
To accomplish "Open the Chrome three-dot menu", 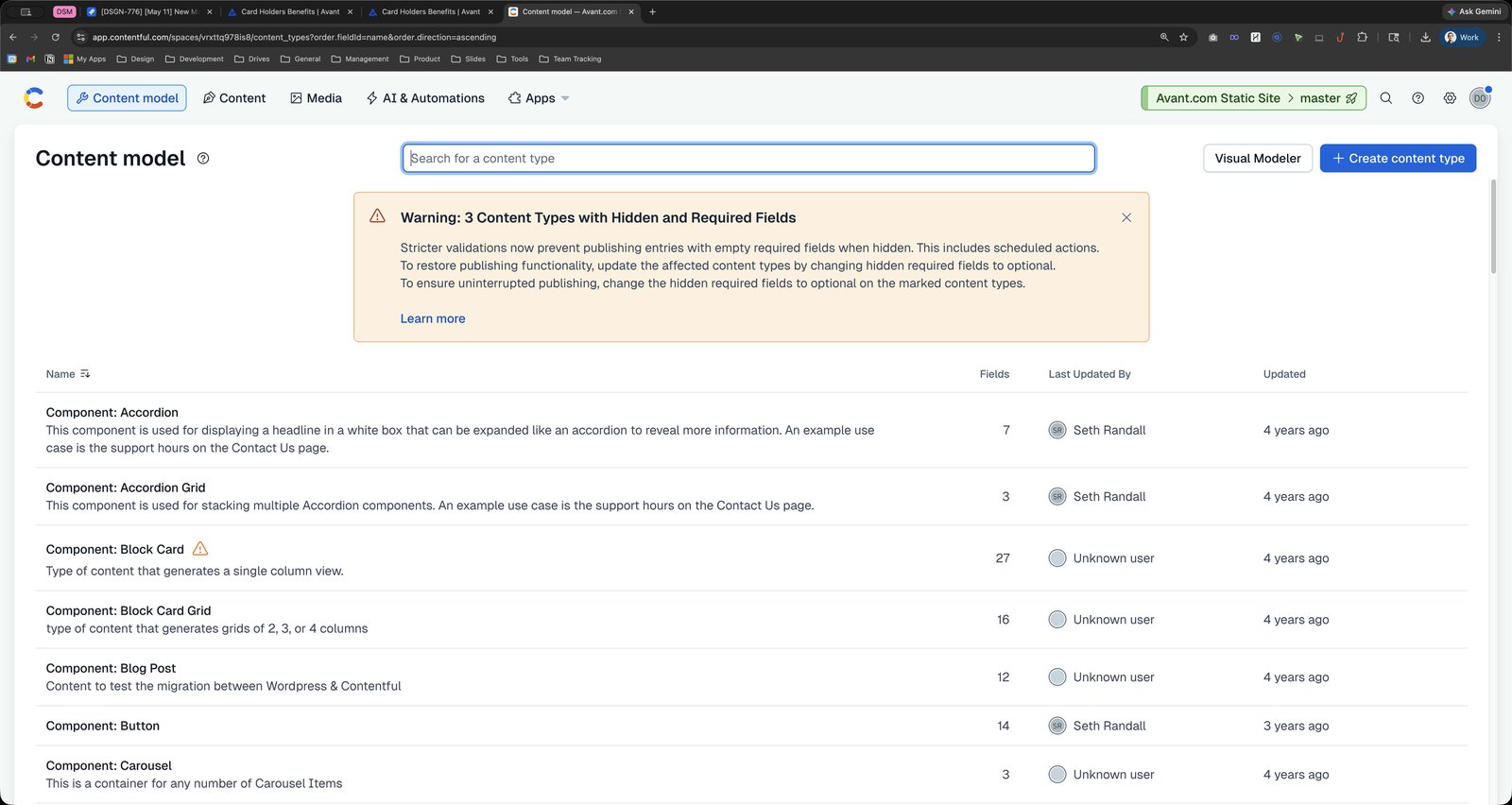I will [1498, 37].
